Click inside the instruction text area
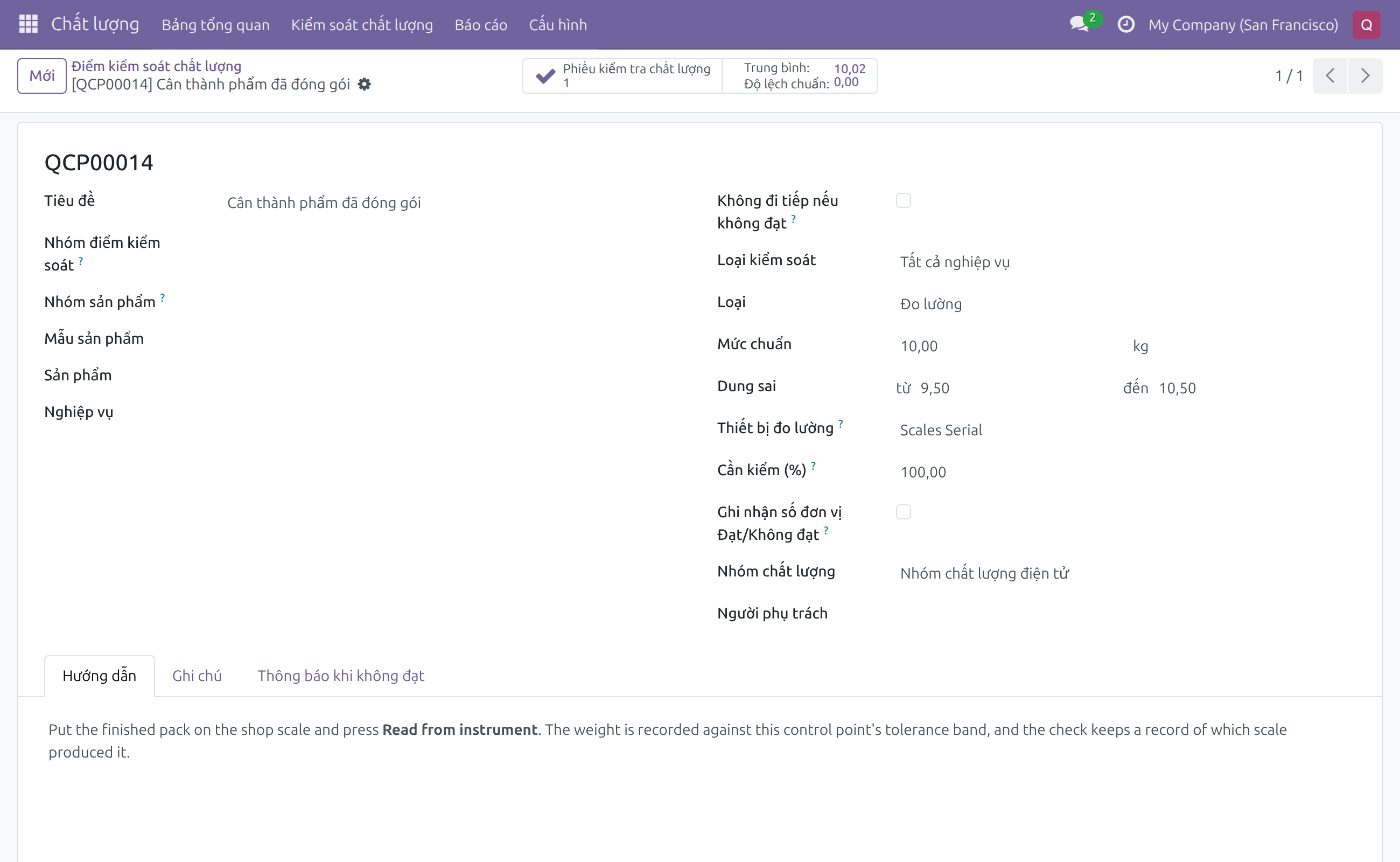1400x862 pixels. (699, 741)
